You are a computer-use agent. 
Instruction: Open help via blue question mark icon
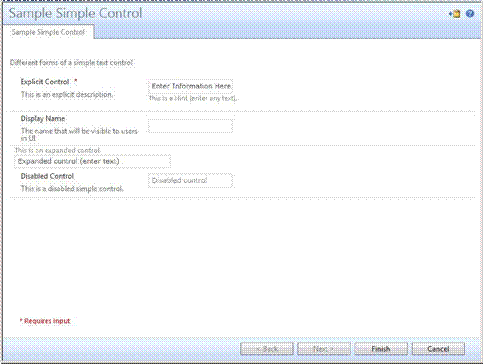470,14
